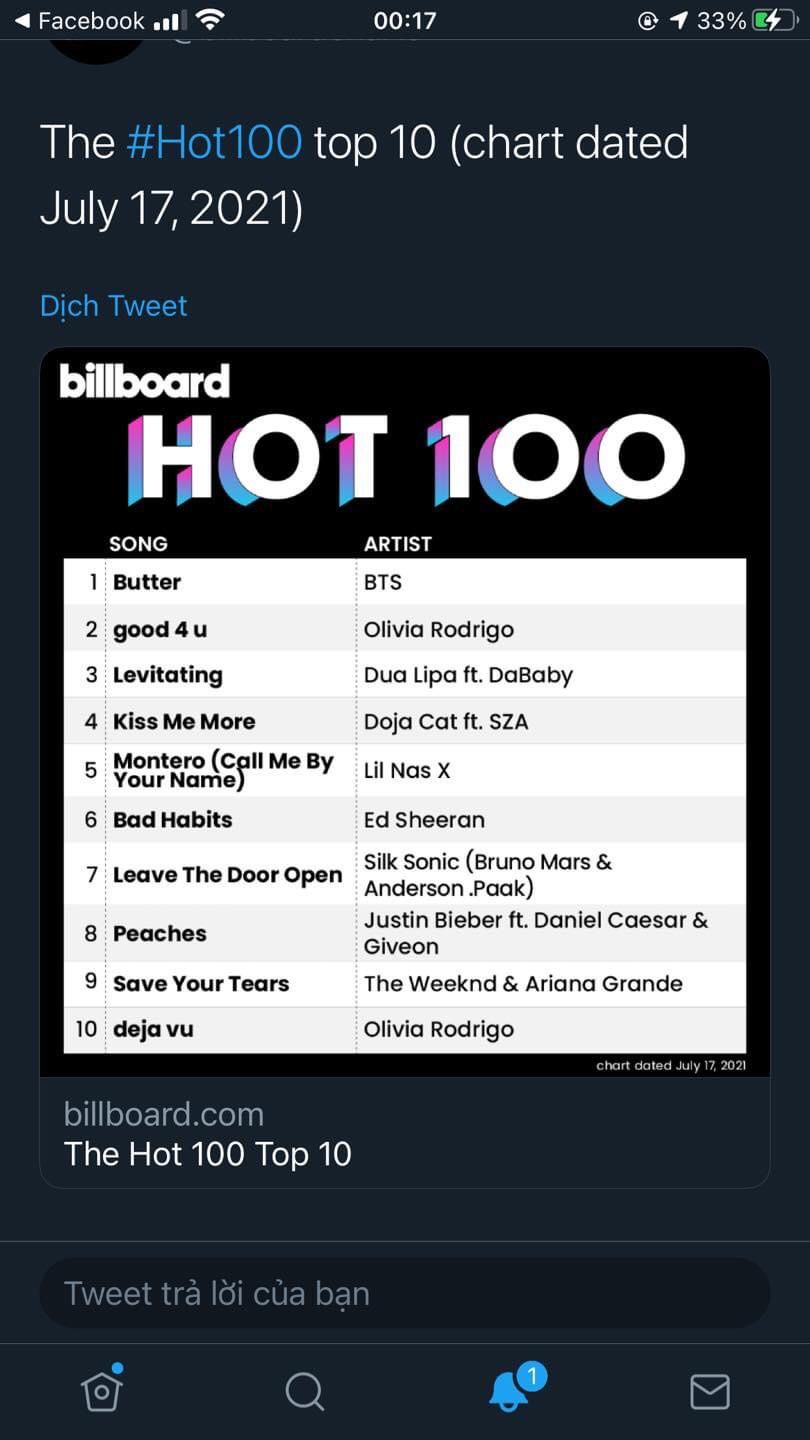Open Notifications bell icon
810x1440 pixels.
pyautogui.click(x=510, y=1390)
